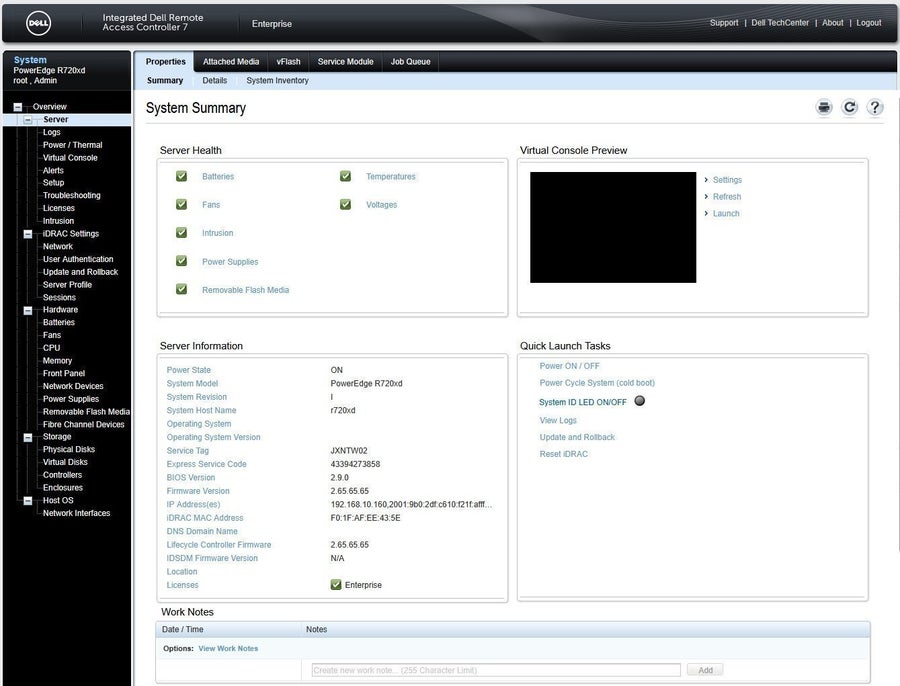Open the help question mark icon
This screenshot has height=686, width=900.
tap(875, 107)
